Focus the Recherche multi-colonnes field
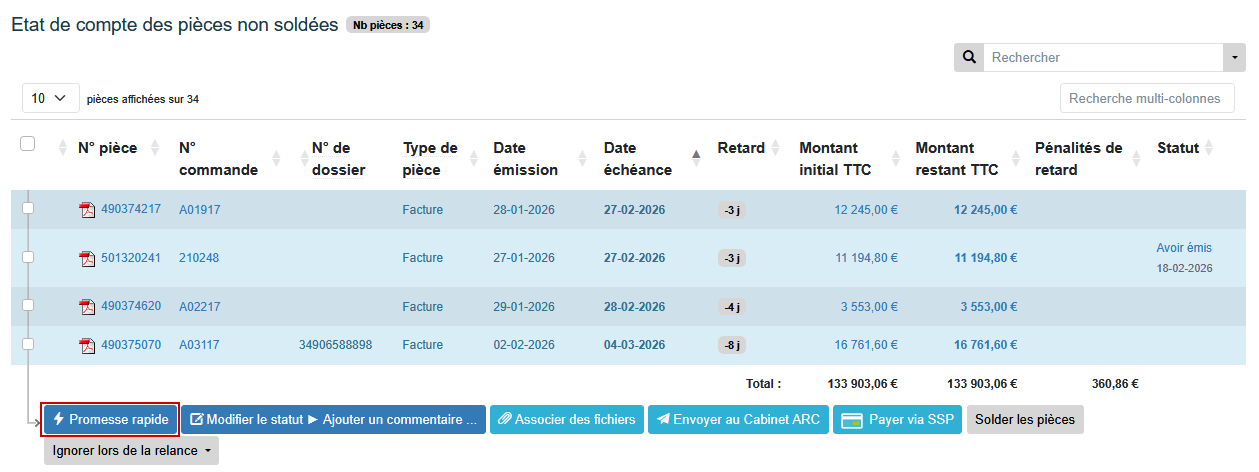Viewport: 1259px width, 472px height. tap(1147, 99)
